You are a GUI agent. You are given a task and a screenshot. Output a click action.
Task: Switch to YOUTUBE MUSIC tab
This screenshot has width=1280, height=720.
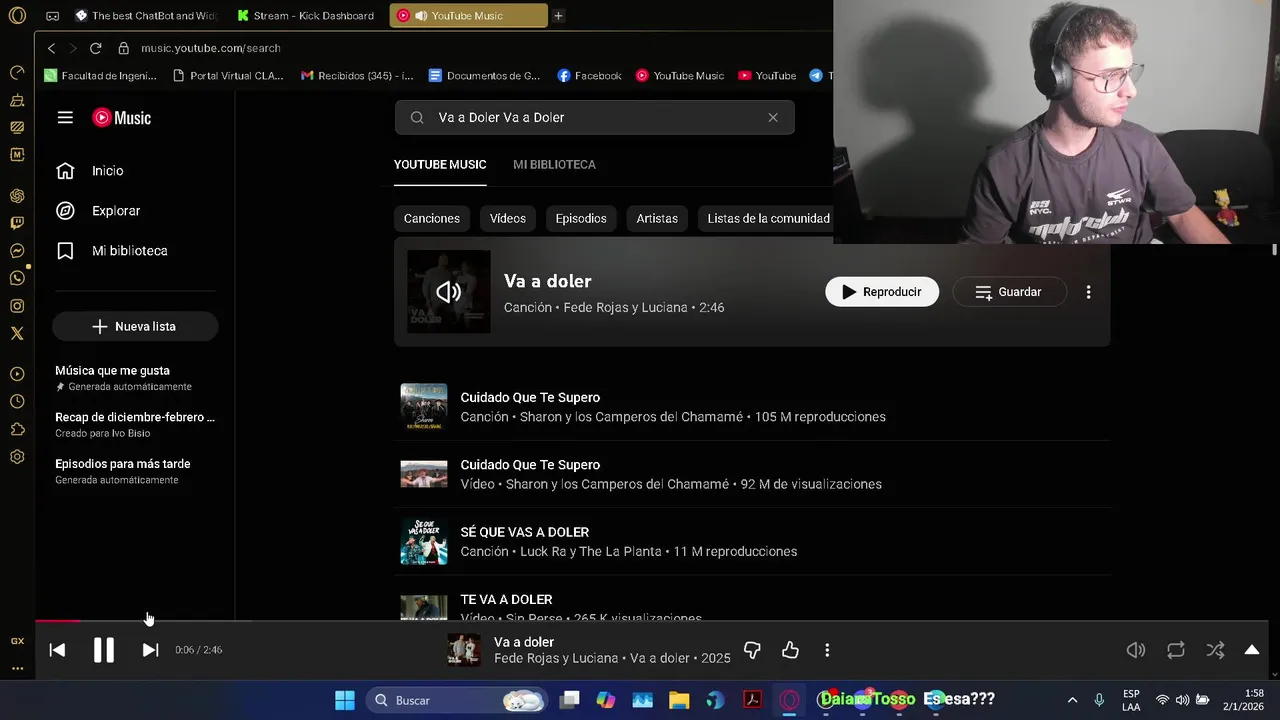pyautogui.click(x=440, y=165)
